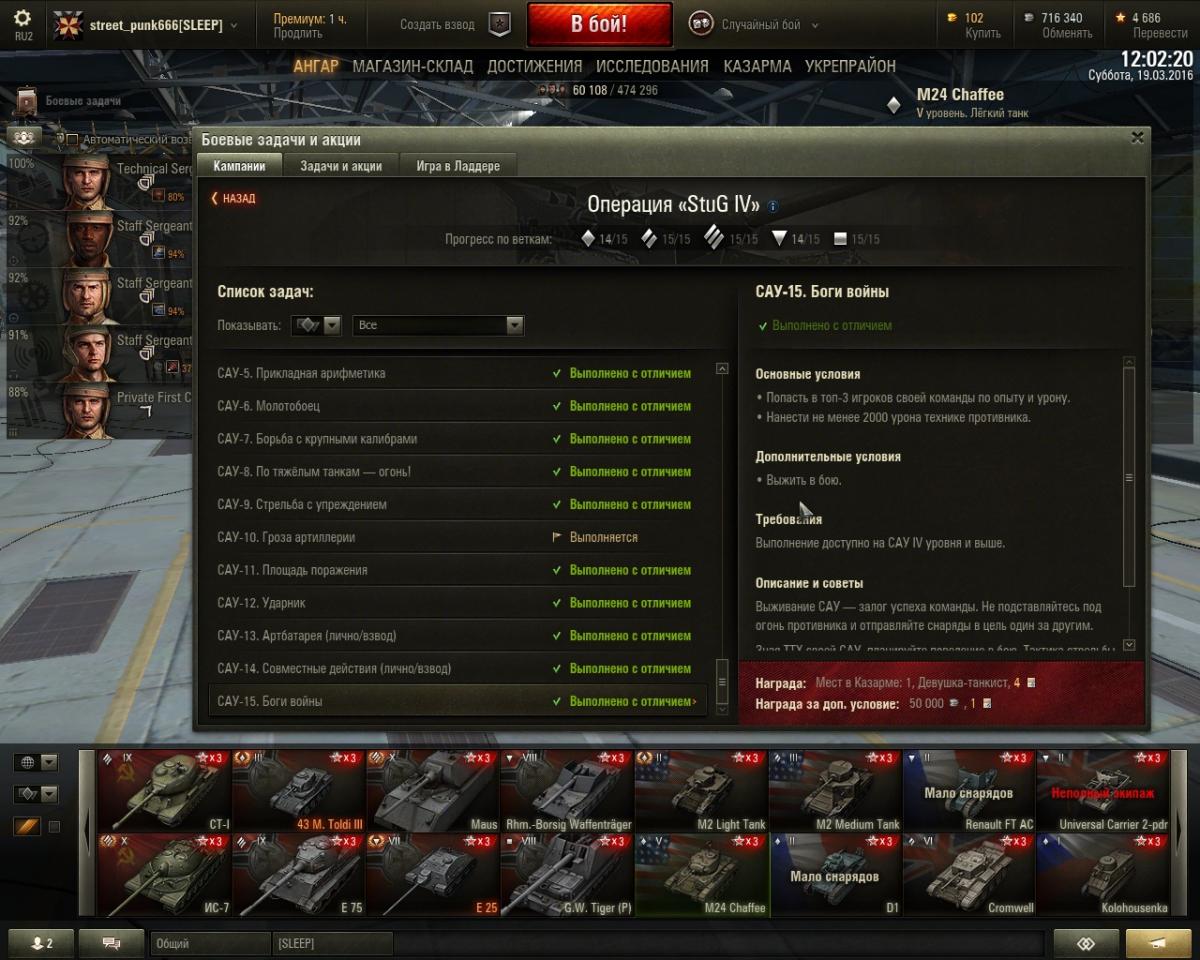Screen dimensions: 1200x960
Task: Click the crew group icon above crew list
Action: click(25, 137)
